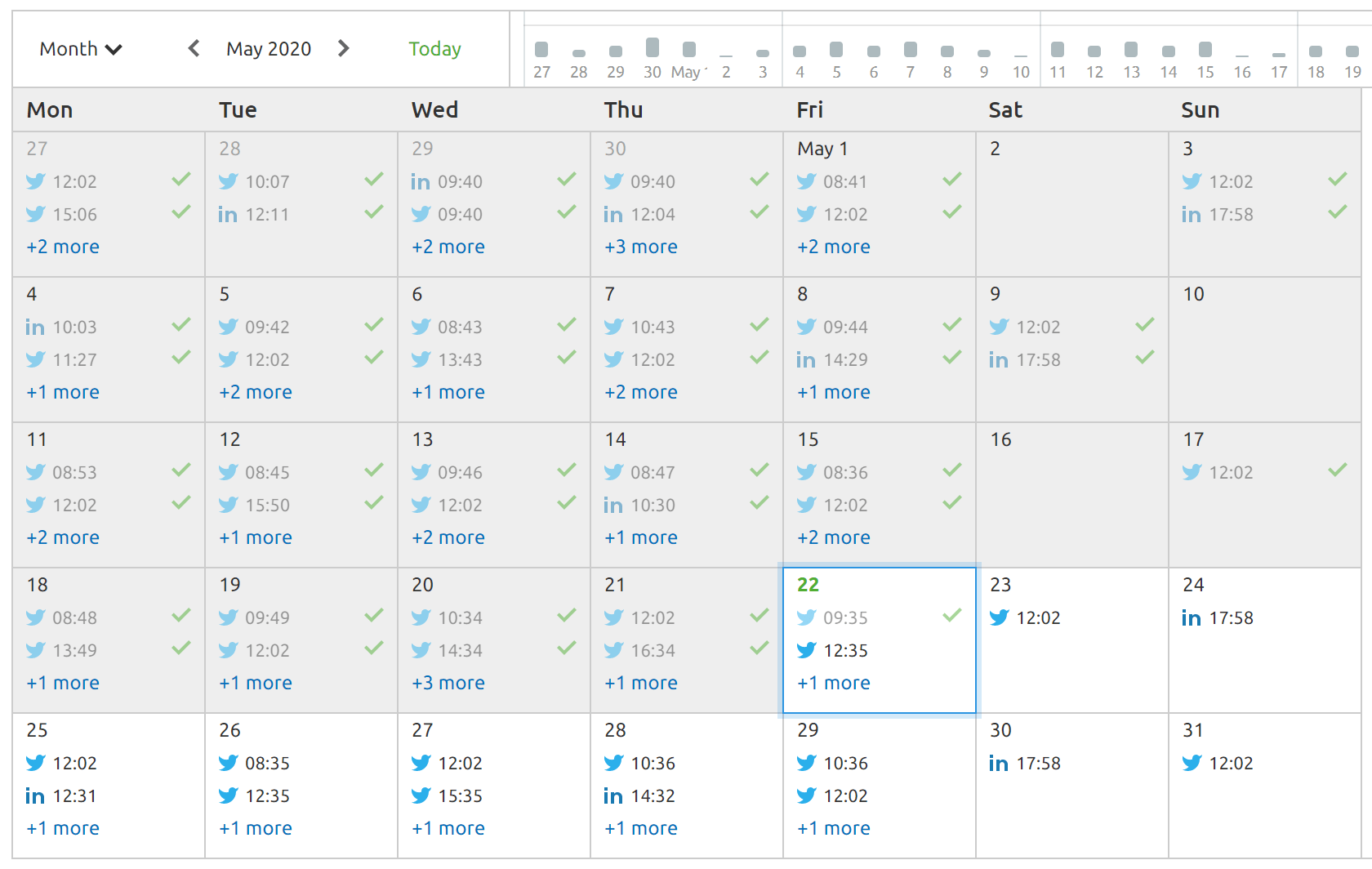Click published checkmark for 08:47 May 14
The image size is (1372, 869).
759,470
